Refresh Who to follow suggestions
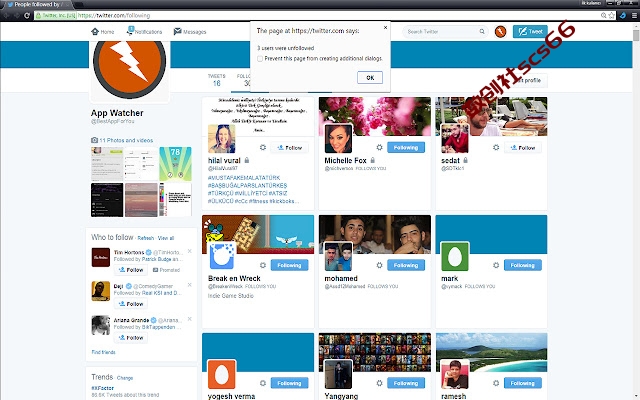The height and width of the screenshot is (400, 640). [x=146, y=238]
